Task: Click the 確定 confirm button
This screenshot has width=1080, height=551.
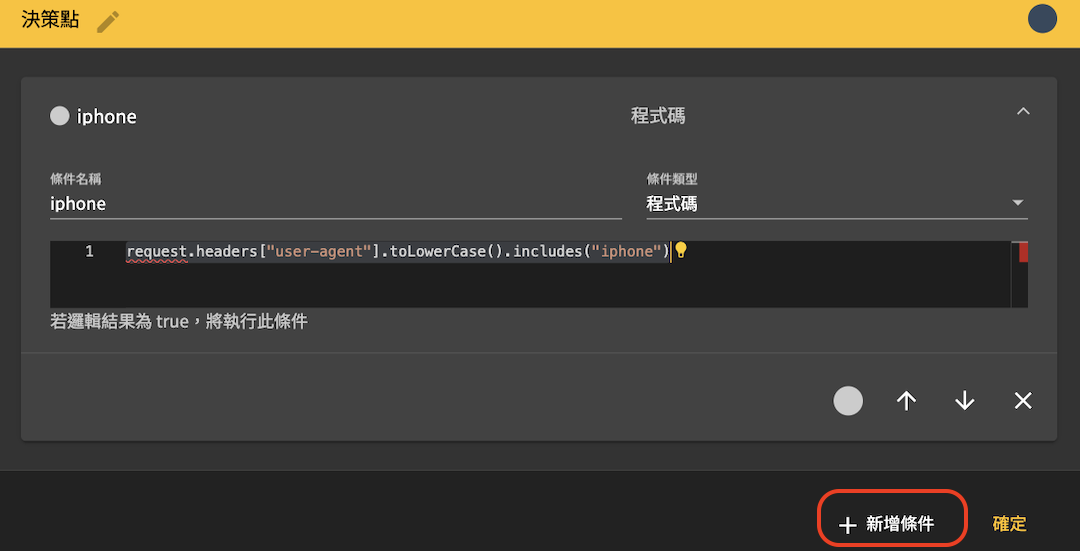Action: (x=1010, y=524)
